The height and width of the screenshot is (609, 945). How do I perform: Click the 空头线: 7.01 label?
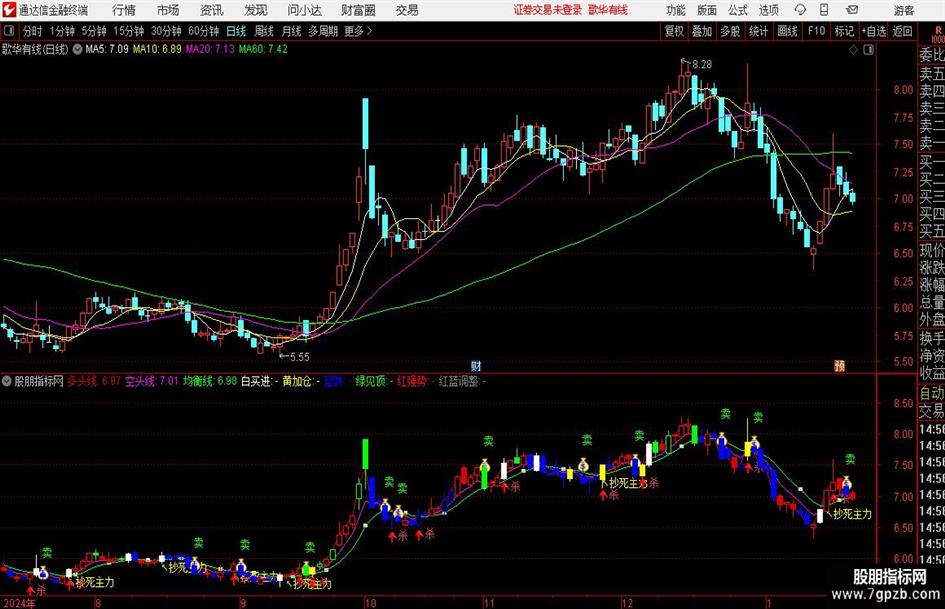(x=151, y=381)
